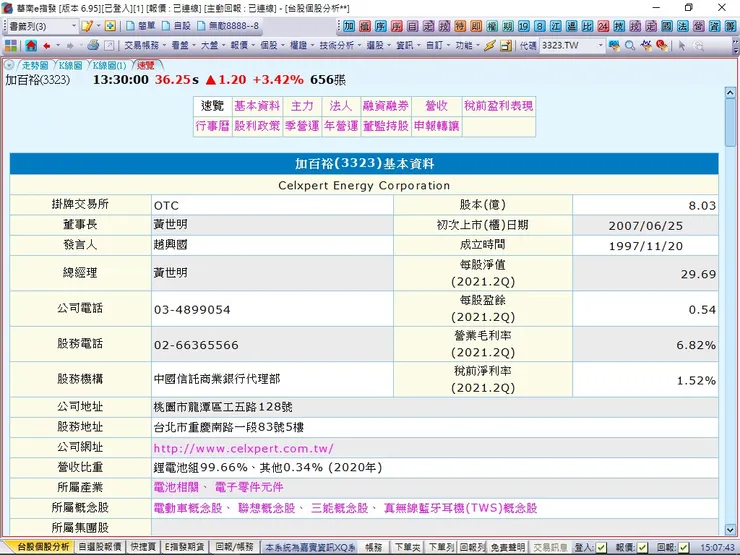Open the company website celxpert.com.tw link
Screen dimensions: 740x555
(x=244, y=448)
